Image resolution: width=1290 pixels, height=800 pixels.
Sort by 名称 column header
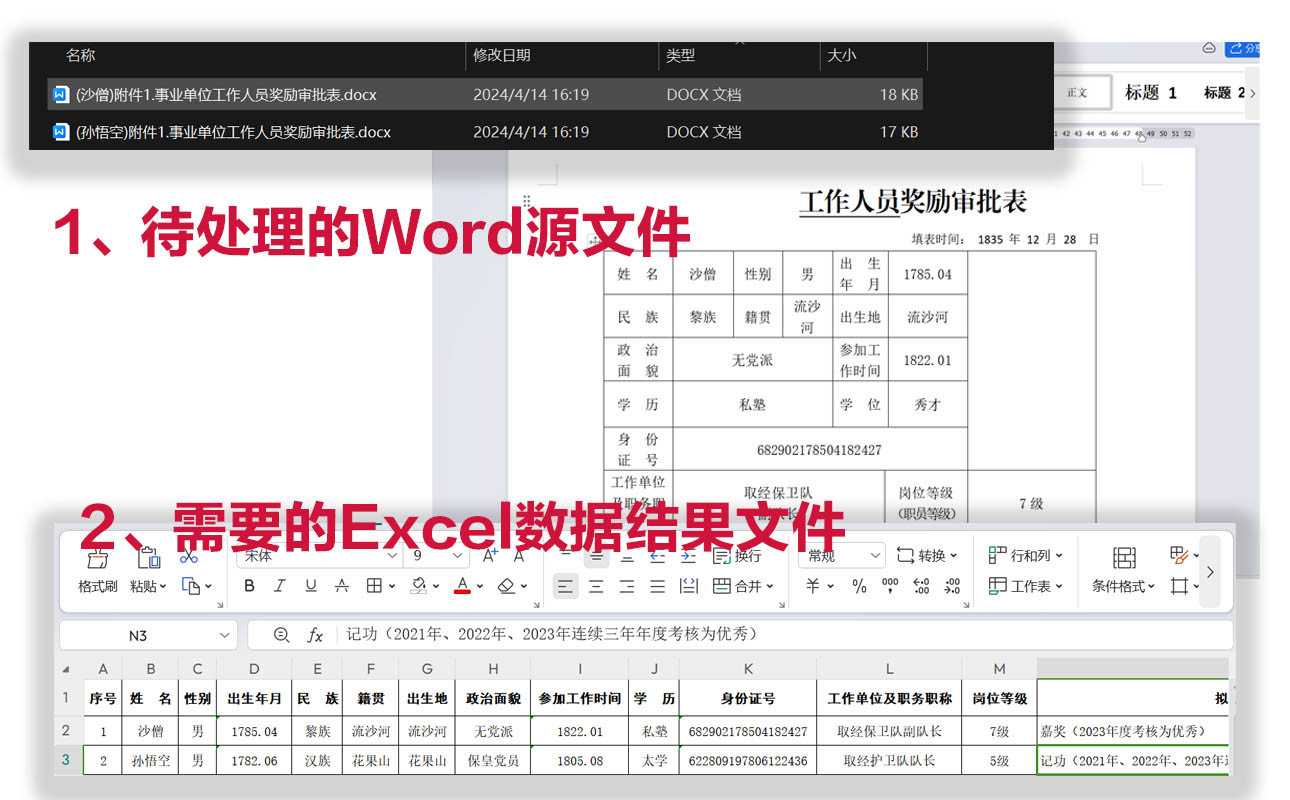click(x=81, y=56)
